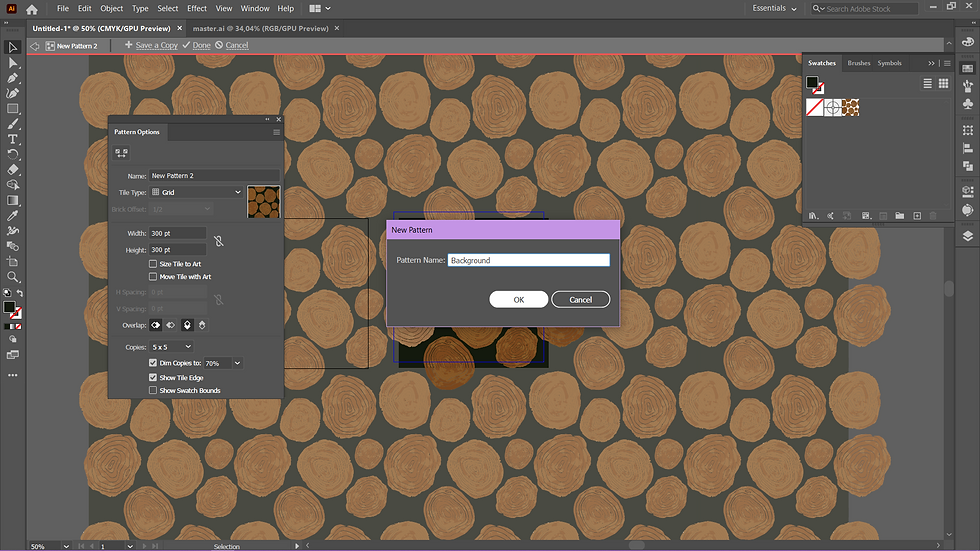Open the Brushes panel icon in dock
This screenshot has width=980, height=551.
(x=968, y=86)
